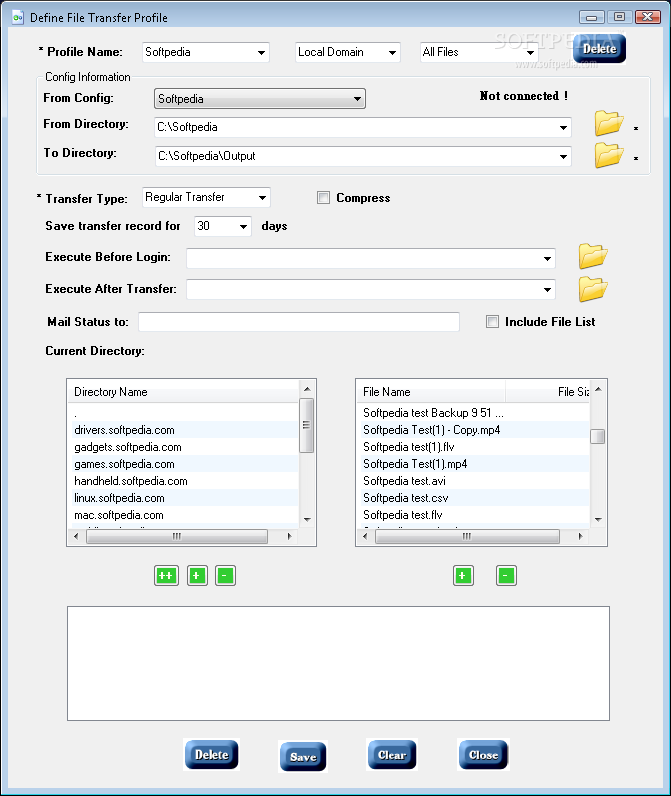Image resolution: width=671 pixels, height=796 pixels.
Task: Open the All Files filter dropdown
Action: [530, 52]
